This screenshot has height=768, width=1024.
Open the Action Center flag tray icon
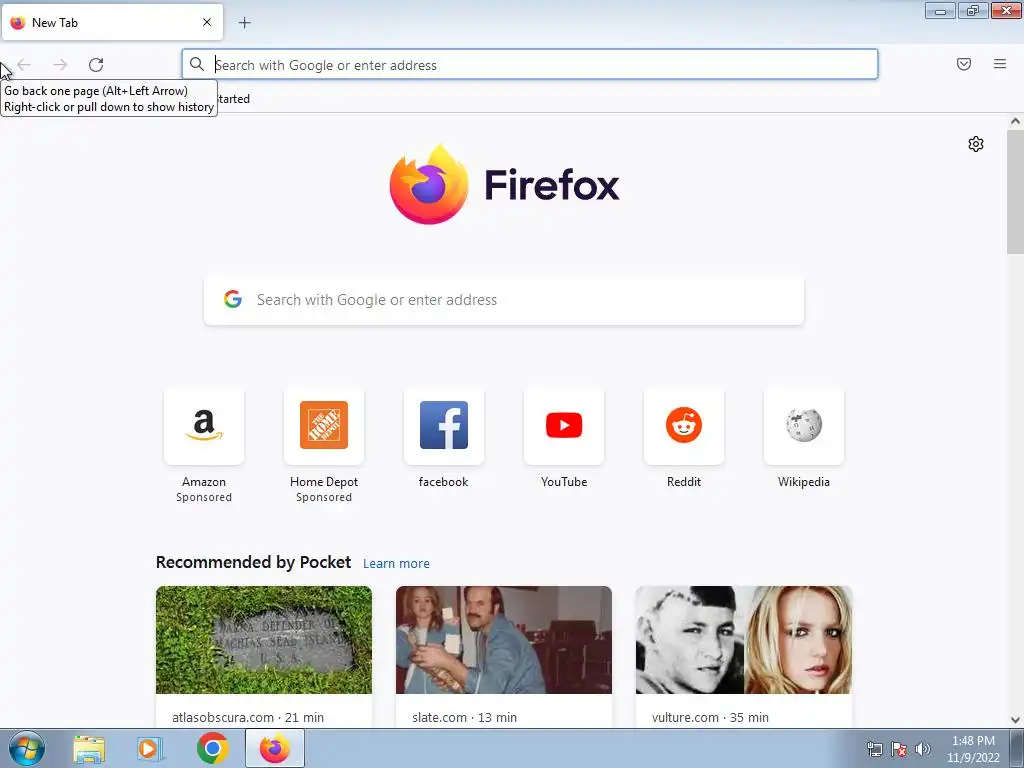(x=899, y=749)
